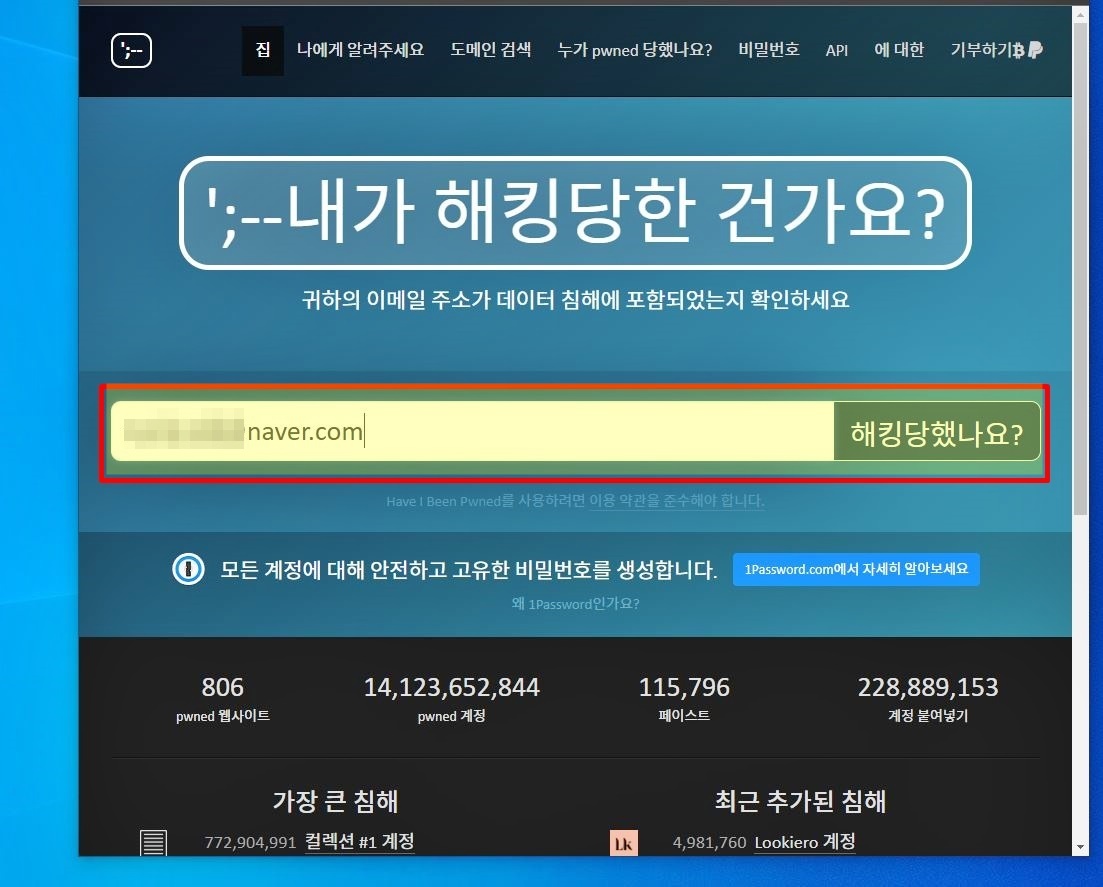This screenshot has height=887, width=1103.
Task: Click the 228,889,153 계정 붙여넣기 stat
Action: pos(928,698)
